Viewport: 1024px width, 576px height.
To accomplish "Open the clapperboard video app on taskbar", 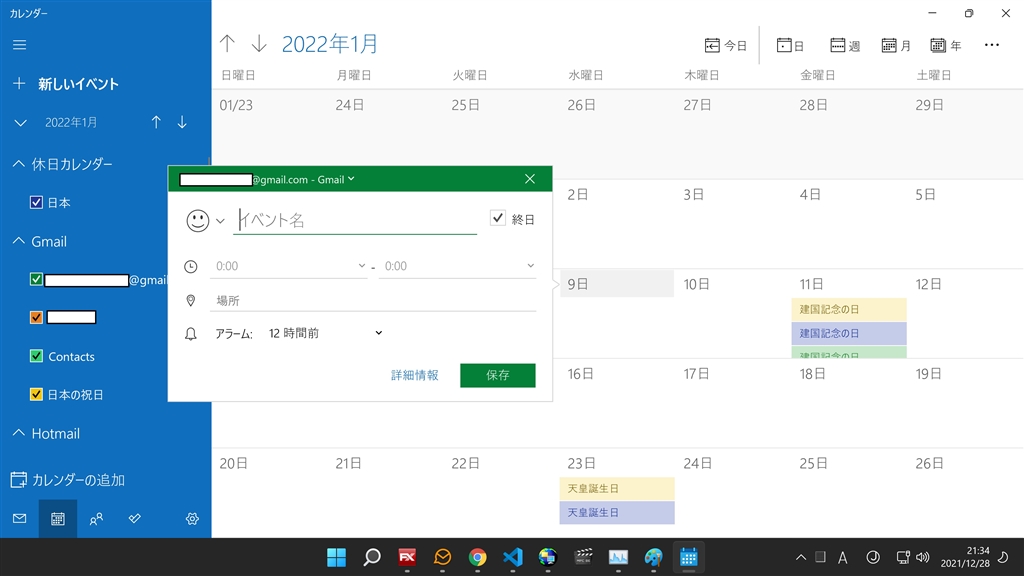I will pos(583,557).
